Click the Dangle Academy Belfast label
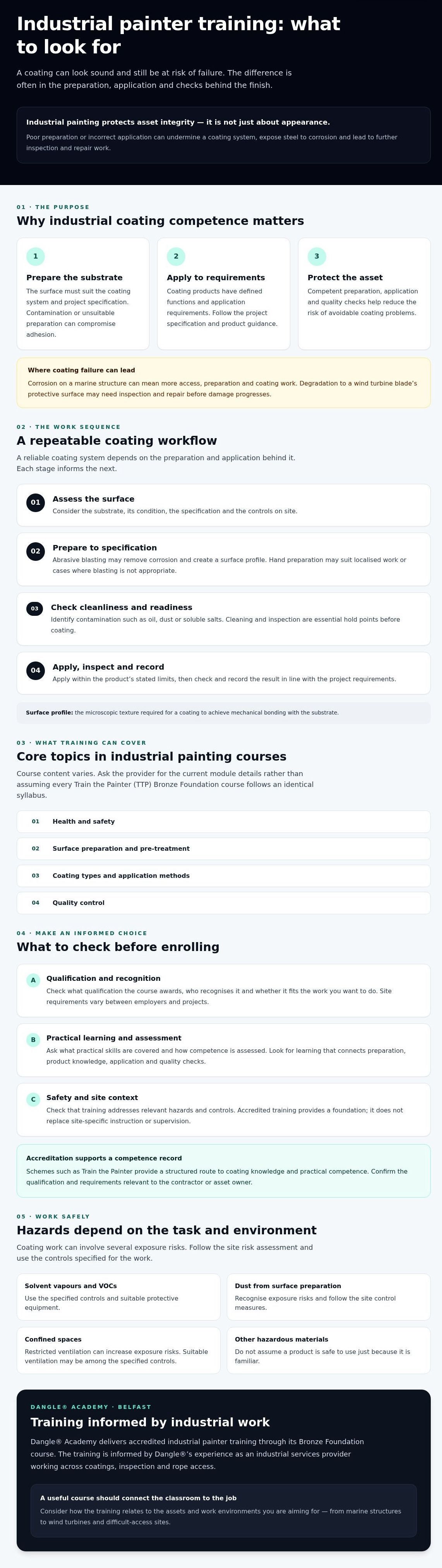Viewport: 442px width, 1568px height. click(91, 1407)
